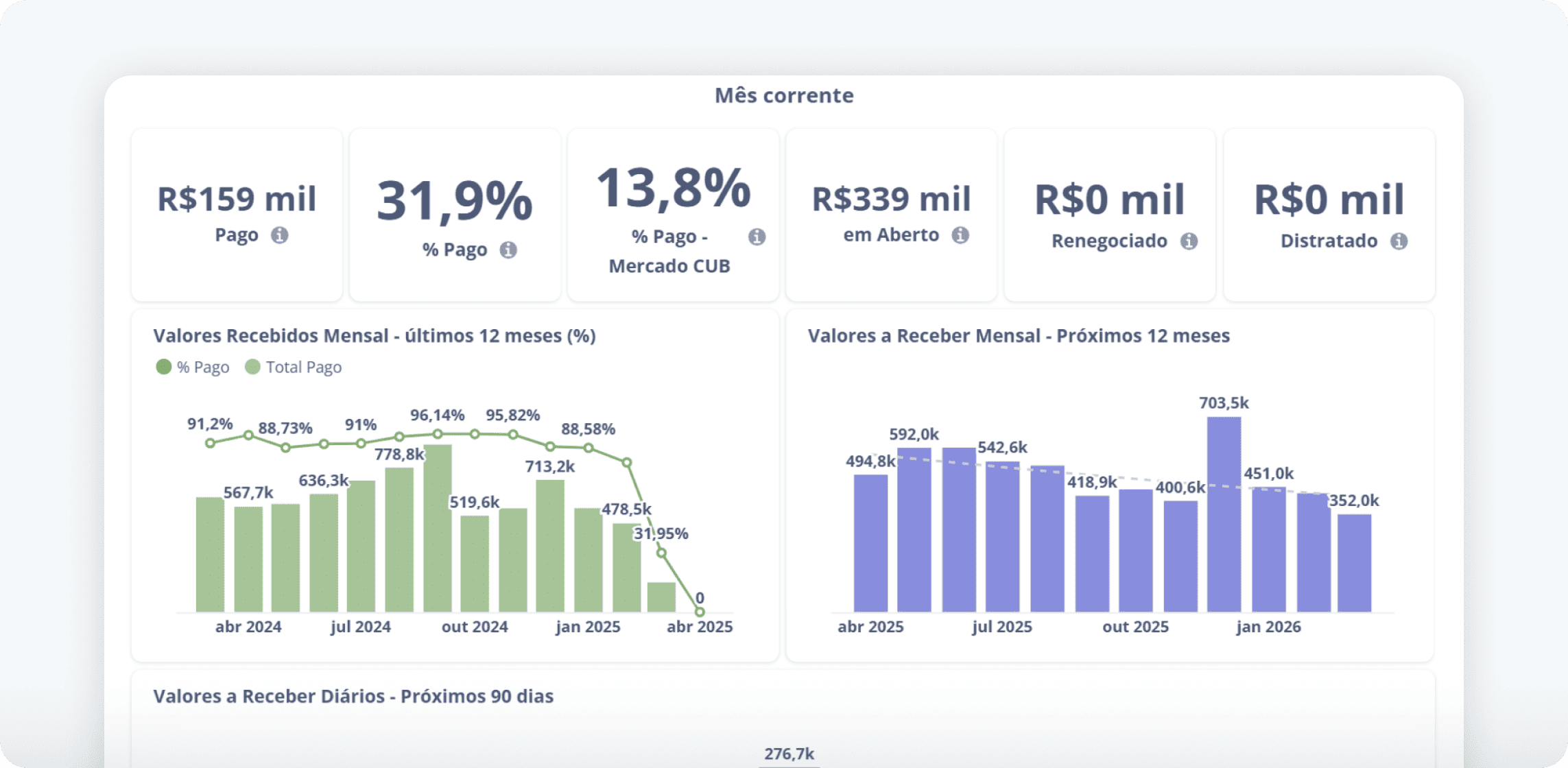Click the out 2024 axis label
Viewport: 1568px width, 768px height.
pyautogui.click(x=475, y=627)
